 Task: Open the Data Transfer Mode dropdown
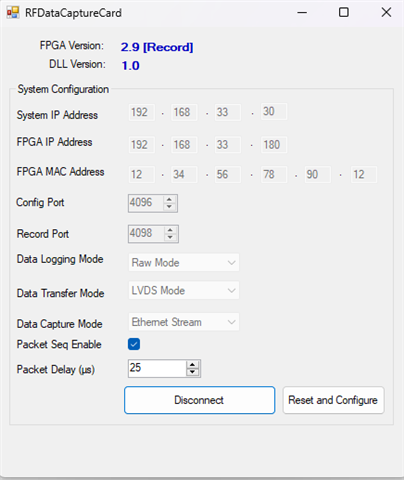(x=184, y=290)
